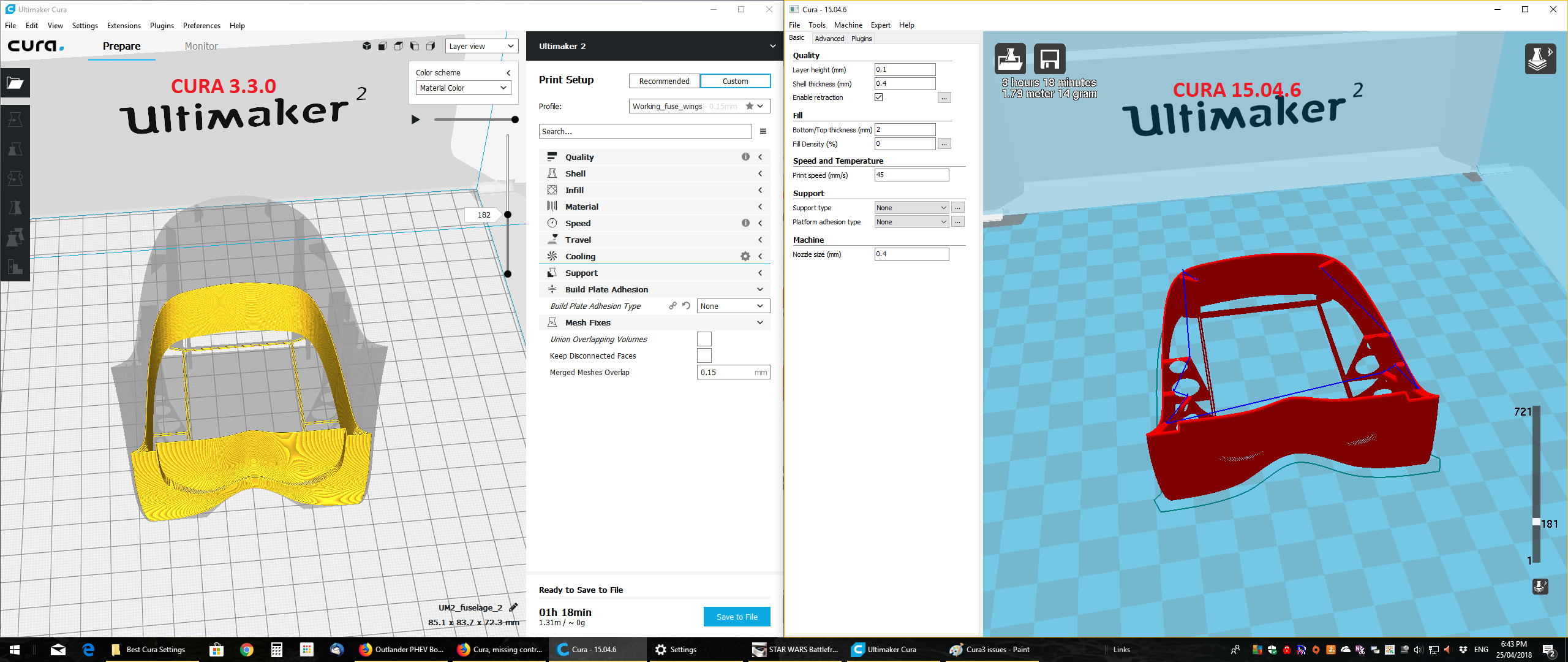
Task: Open View mode icon at top right of Cura 15.04.6
Action: (x=1540, y=59)
